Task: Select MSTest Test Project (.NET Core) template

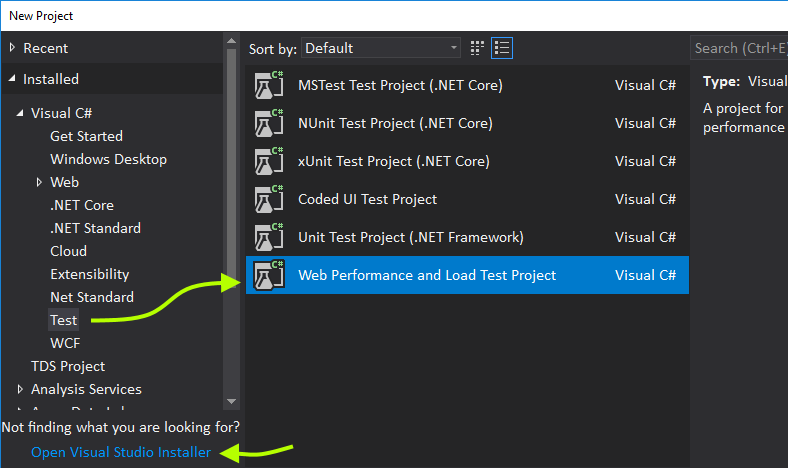Action: [467, 85]
